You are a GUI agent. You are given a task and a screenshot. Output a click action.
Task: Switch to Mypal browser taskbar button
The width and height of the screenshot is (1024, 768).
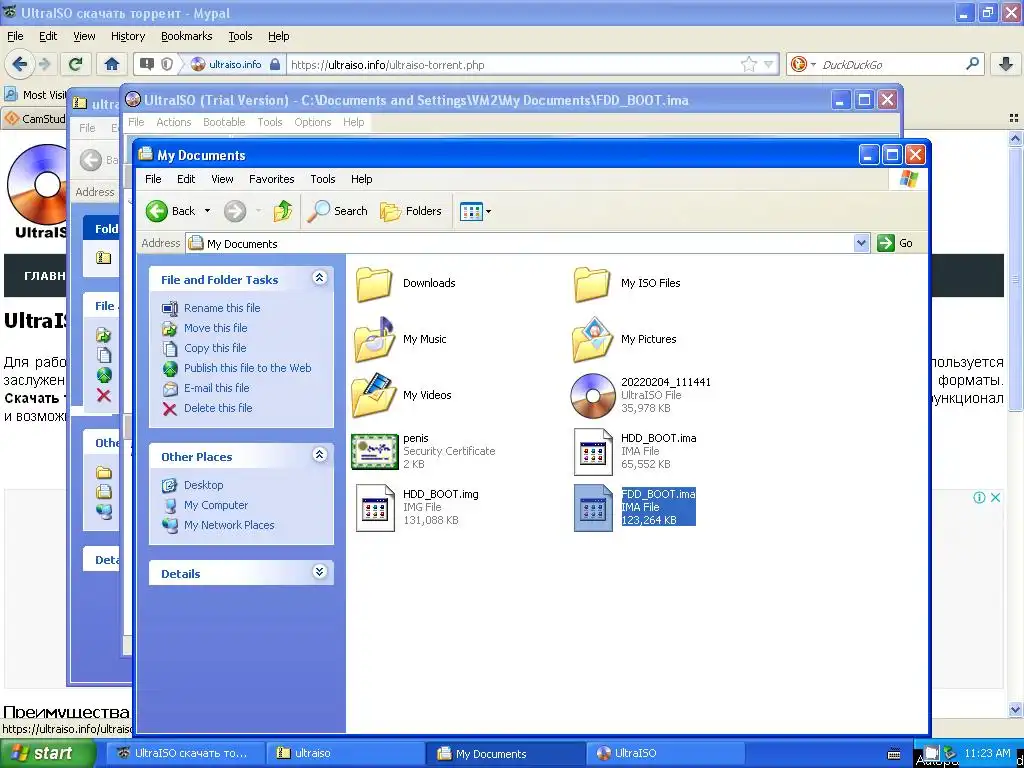tap(186, 754)
